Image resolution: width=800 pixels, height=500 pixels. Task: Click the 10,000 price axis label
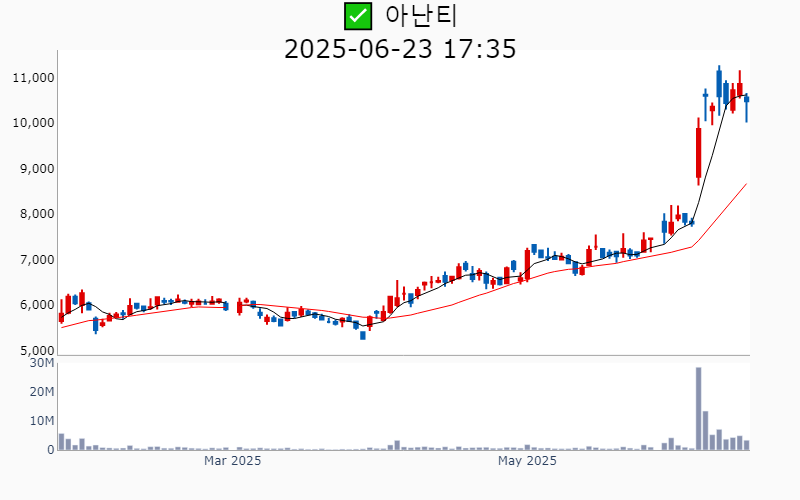(33, 123)
